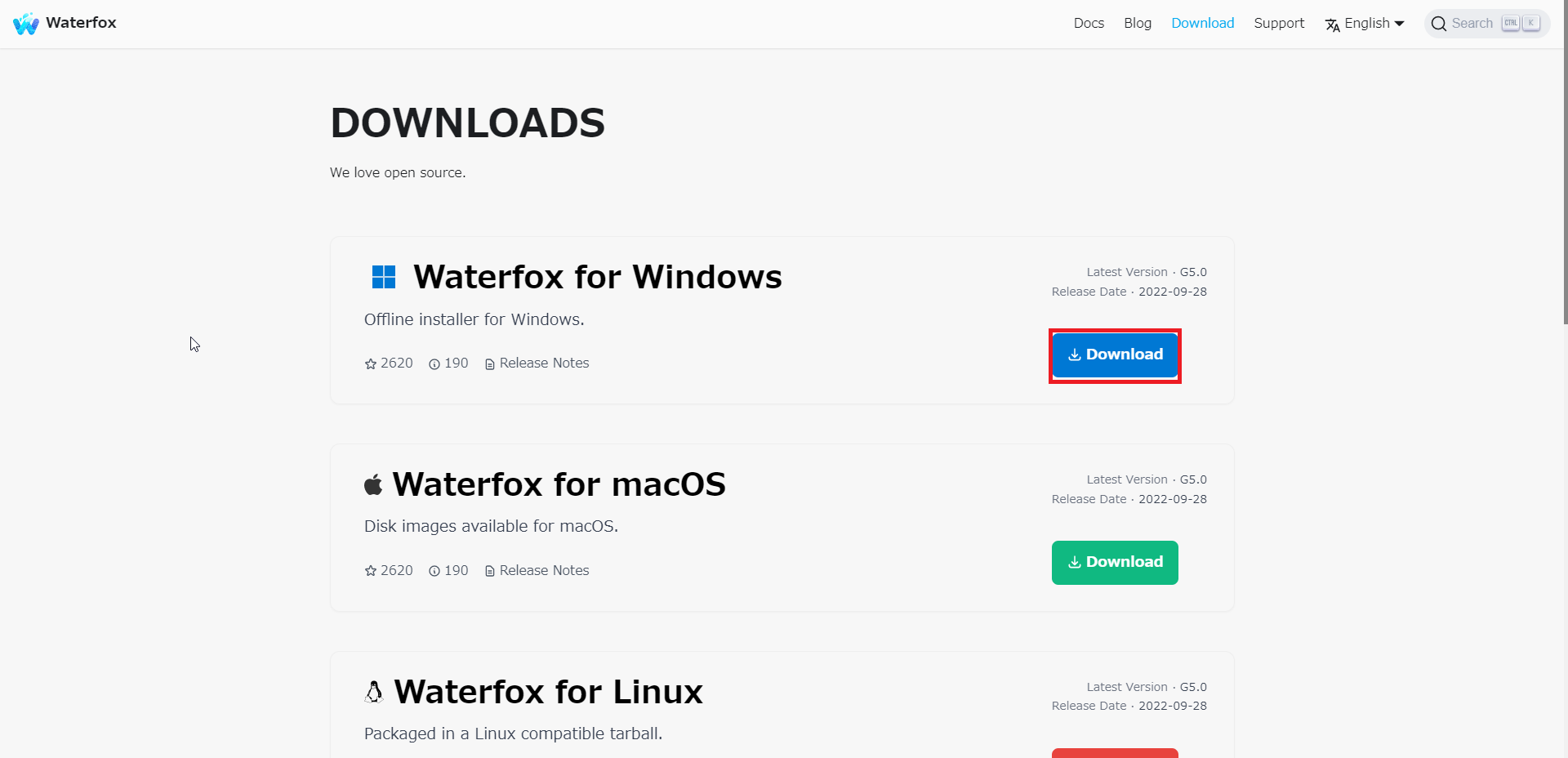The width and height of the screenshot is (1568, 758).
Task: Click the Waterfox for Windows heading
Action: point(598,277)
